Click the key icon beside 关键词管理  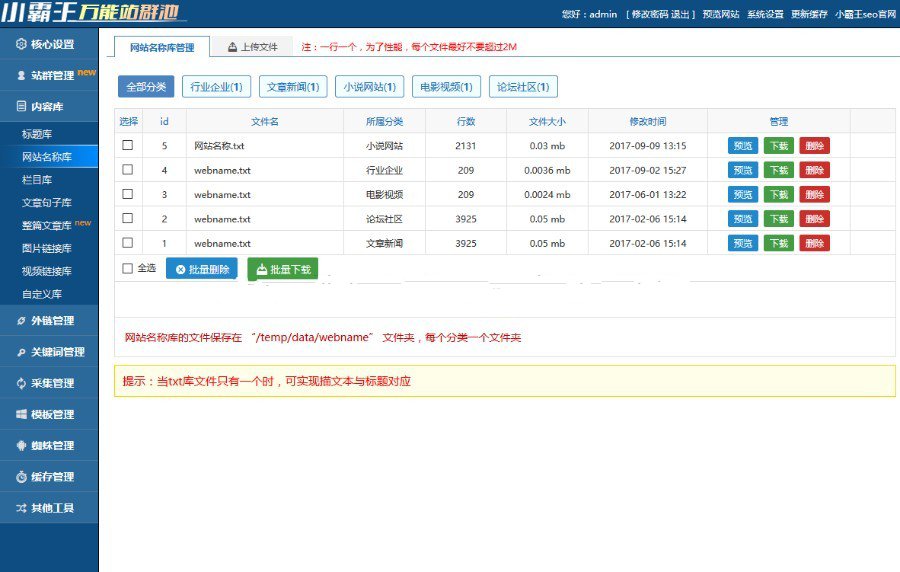tap(22, 352)
